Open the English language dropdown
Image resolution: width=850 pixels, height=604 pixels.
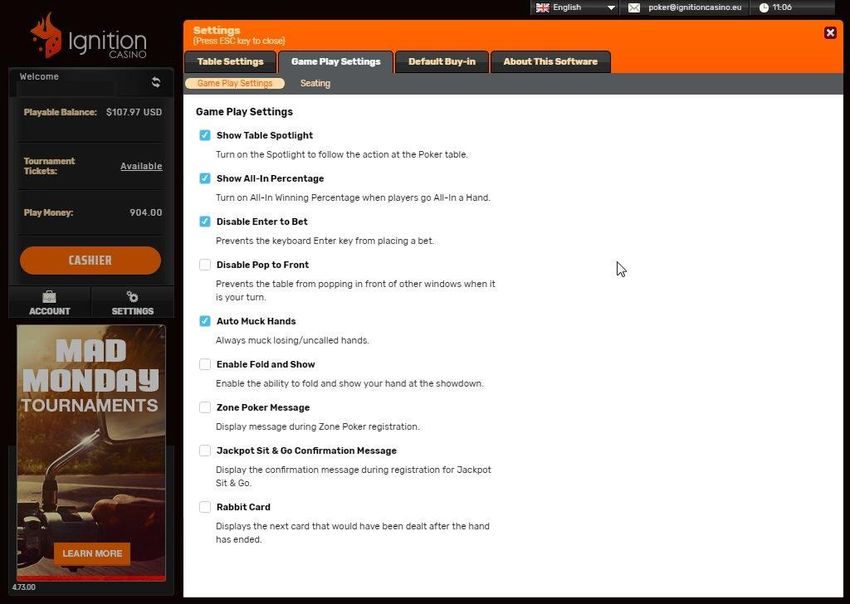pos(575,8)
